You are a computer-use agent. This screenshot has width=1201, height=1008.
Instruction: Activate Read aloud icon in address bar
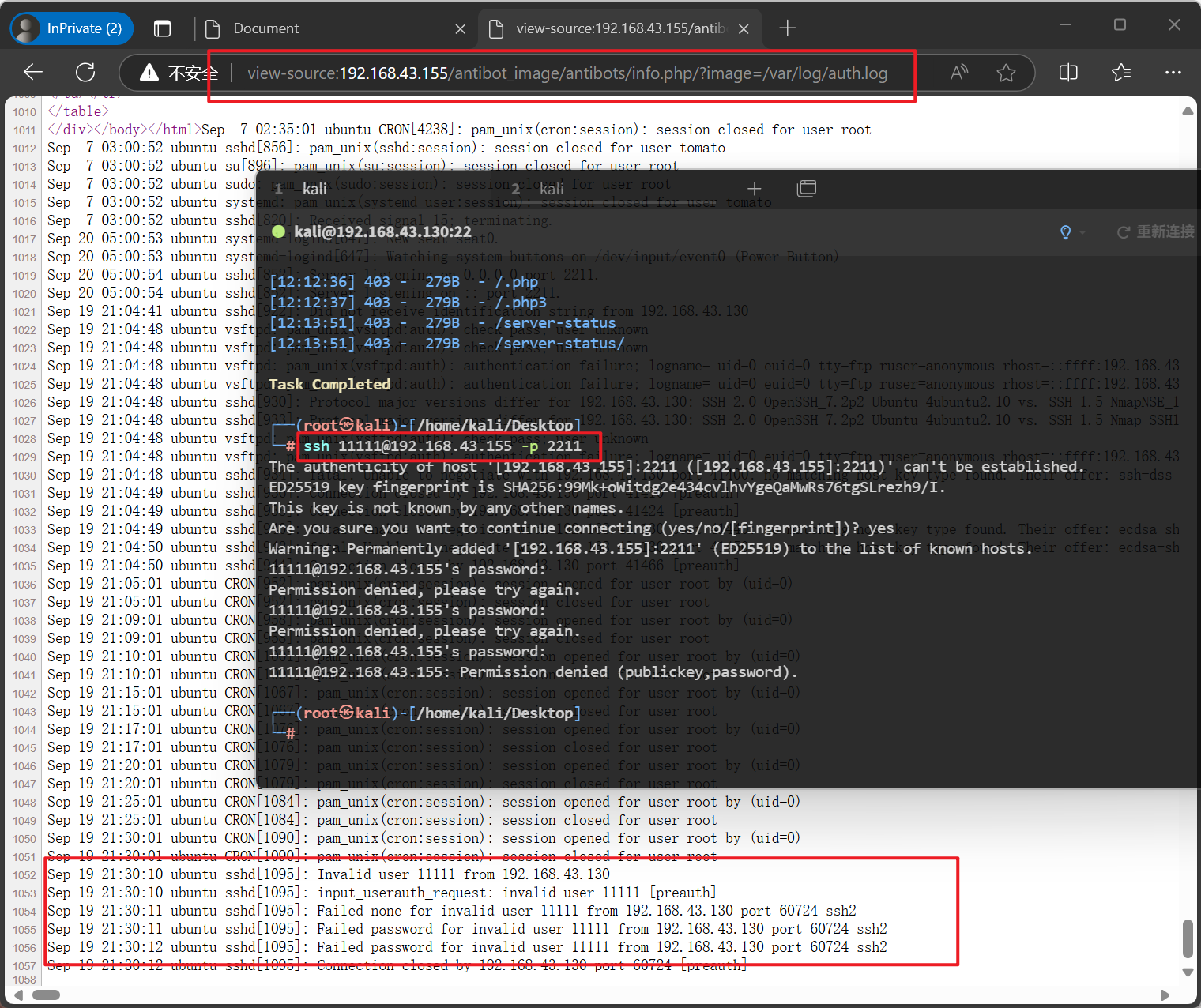click(x=959, y=73)
